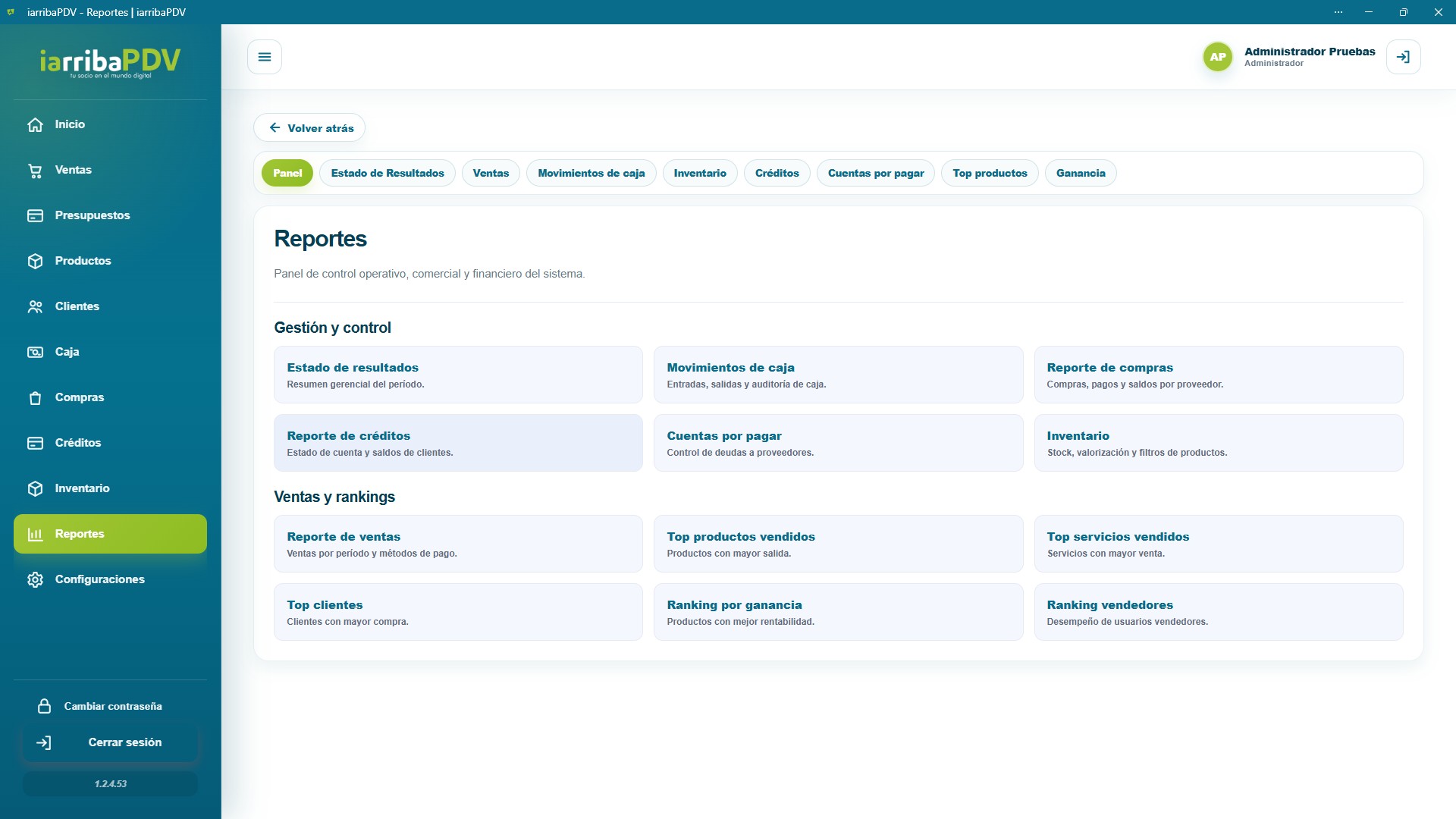Switch to the Créditos tab
This screenshot has width=1456, height=819.
(x=777, y=173)
